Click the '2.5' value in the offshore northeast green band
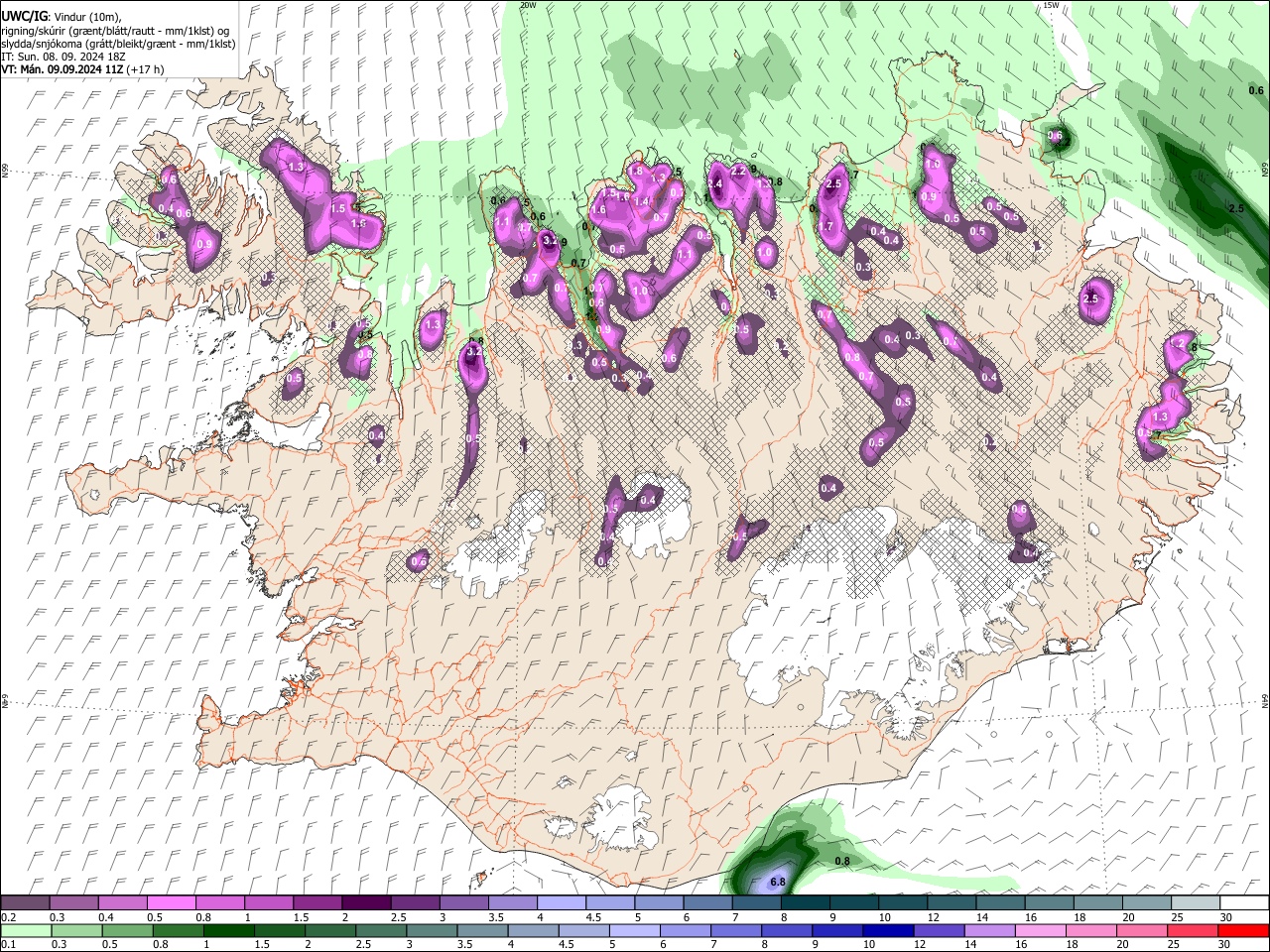The height and width of the screenshot is (952, 1270). (x=1236, y=209)
